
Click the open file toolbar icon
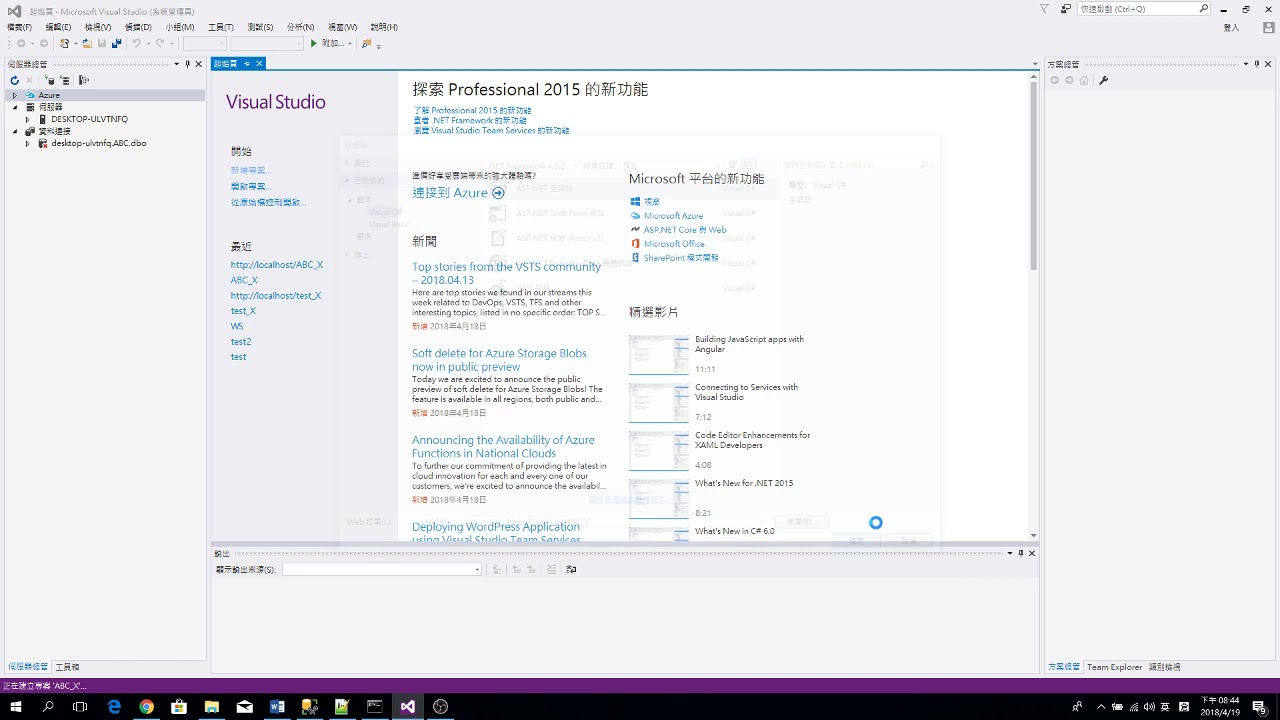pyautogui.click(x=87, y=43)
